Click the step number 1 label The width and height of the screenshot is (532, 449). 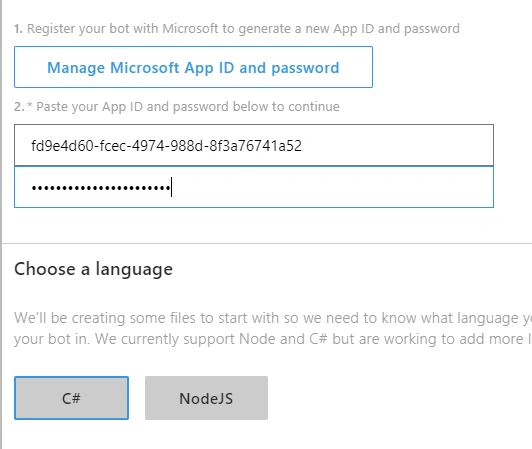[18, 29]
